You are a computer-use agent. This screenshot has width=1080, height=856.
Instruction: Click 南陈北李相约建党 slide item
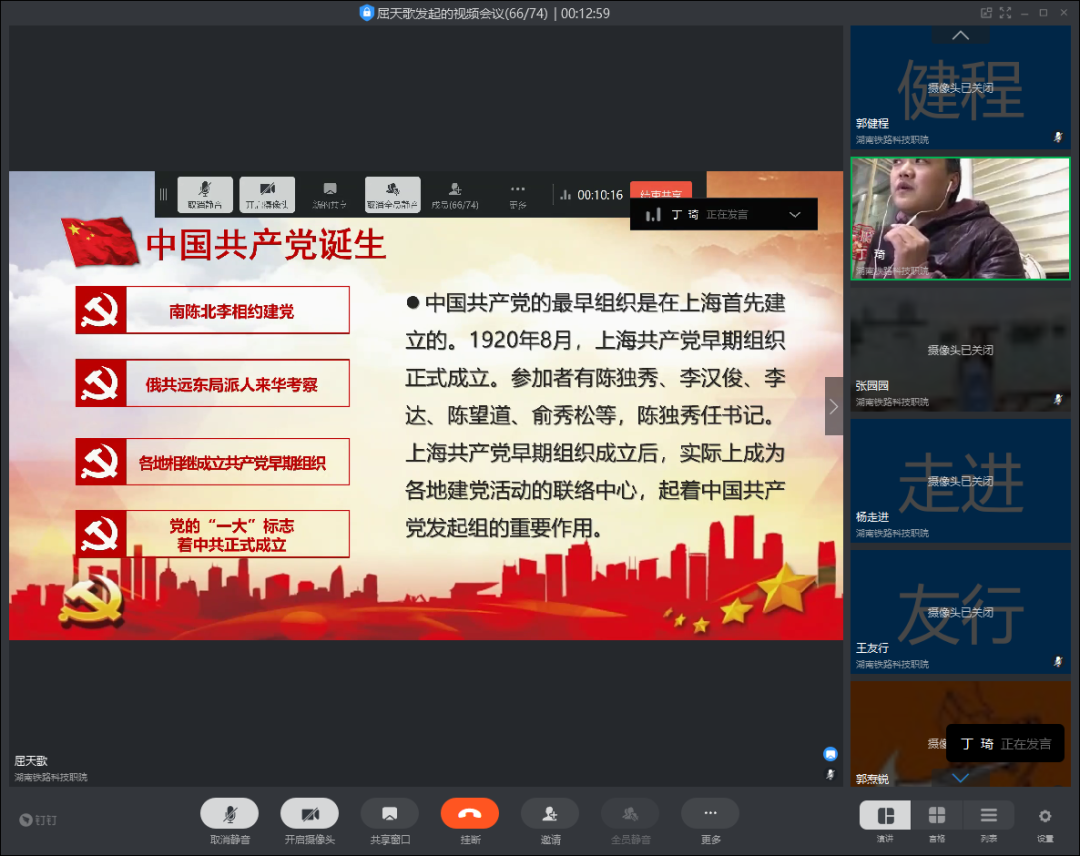pos(213,311)
